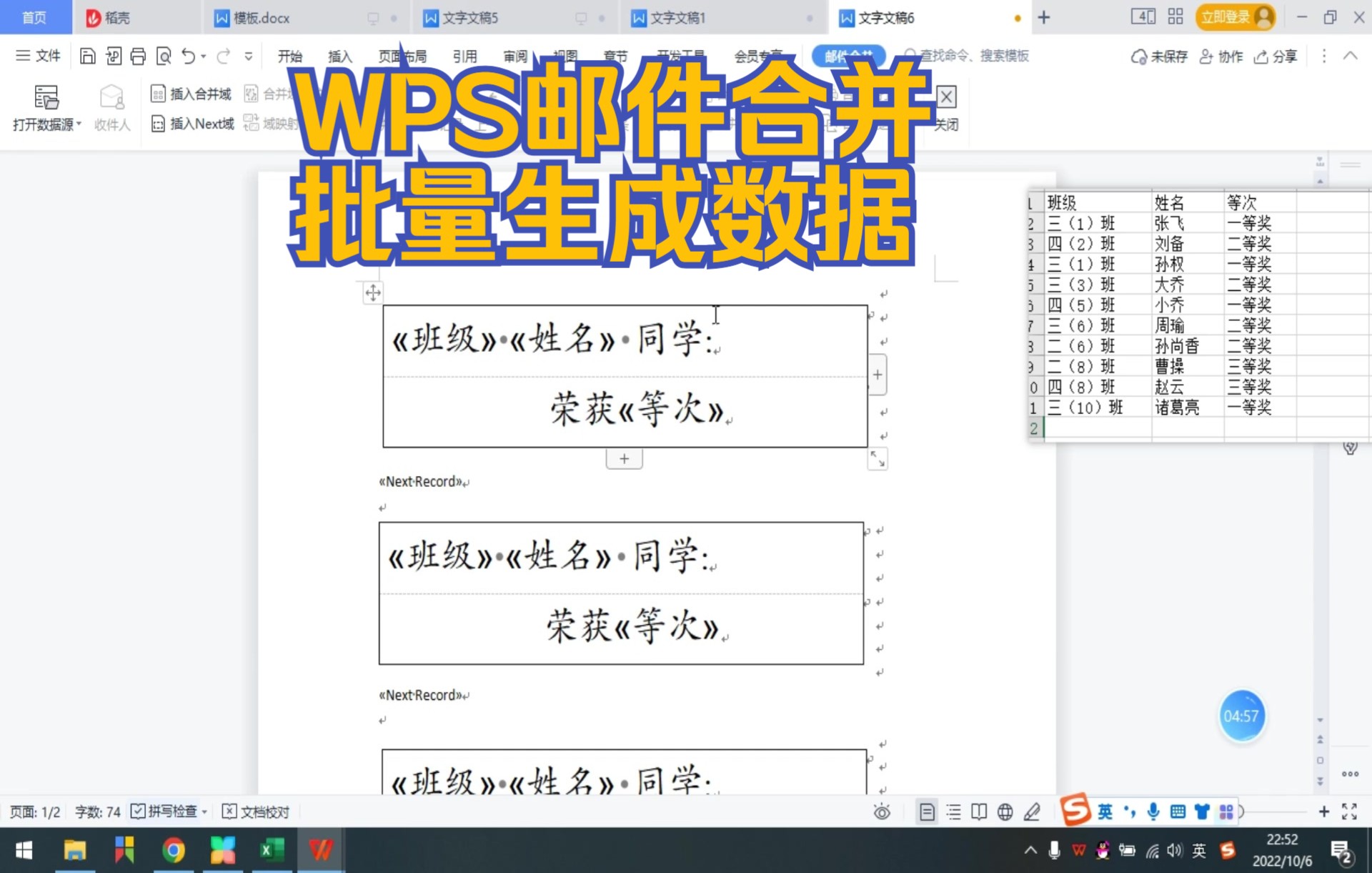Click 打开数据源 open data source button
Screen dimensions: 1372x873
[46, 109]
